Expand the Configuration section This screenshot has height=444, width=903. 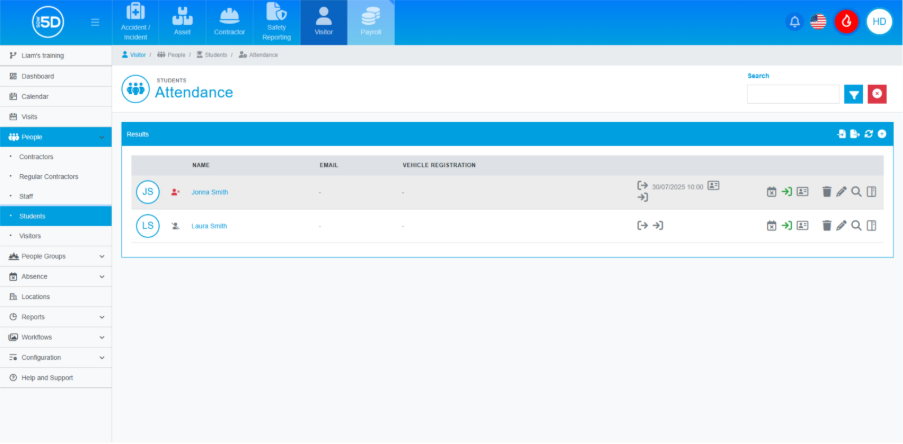click(56, 357)
